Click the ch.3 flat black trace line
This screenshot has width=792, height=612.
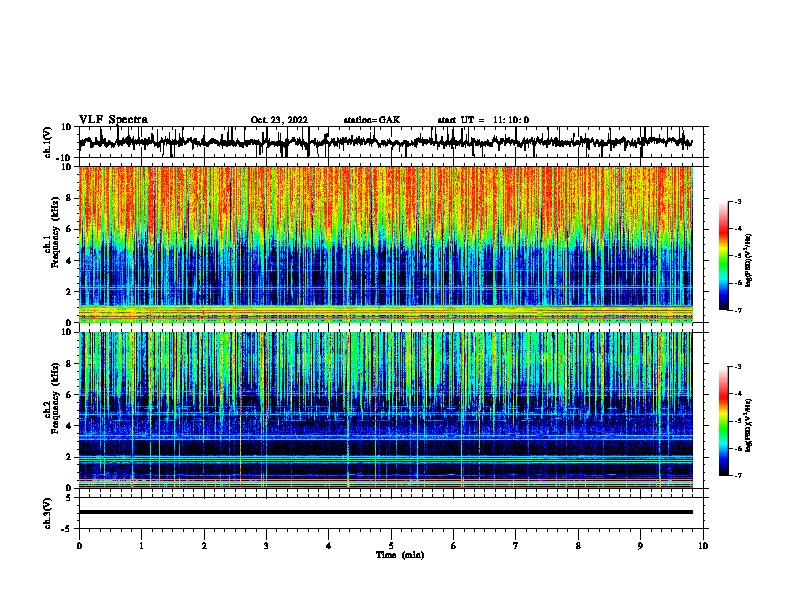(x=385, y=512)
